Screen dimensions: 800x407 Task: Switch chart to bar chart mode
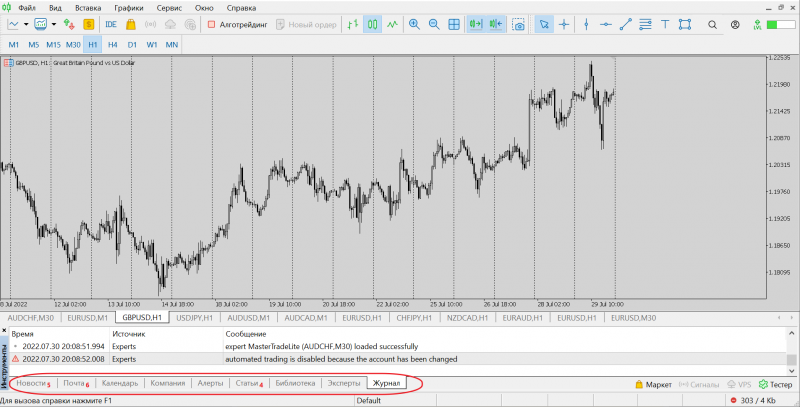coord(353,24)
